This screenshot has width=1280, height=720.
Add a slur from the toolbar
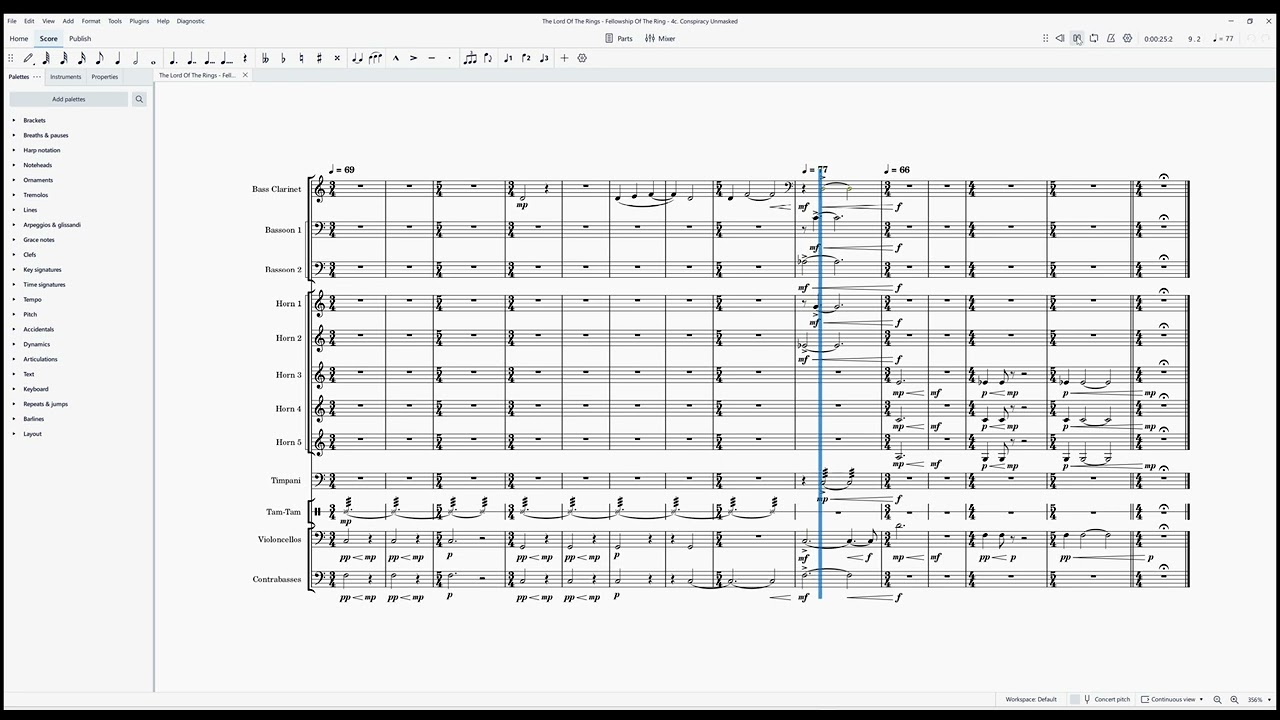click(375, 58)
